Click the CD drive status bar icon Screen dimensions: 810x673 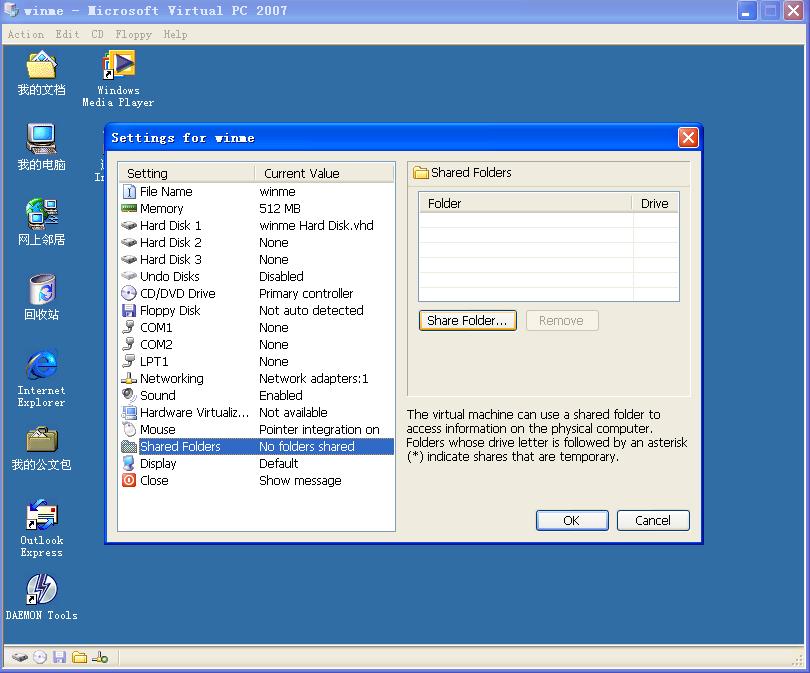[x=40, y=657]
